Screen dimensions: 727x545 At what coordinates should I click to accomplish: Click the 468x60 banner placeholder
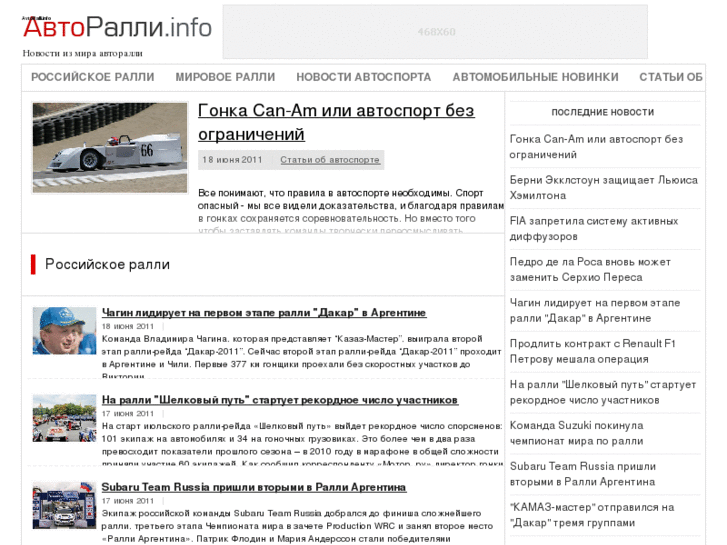435,32
